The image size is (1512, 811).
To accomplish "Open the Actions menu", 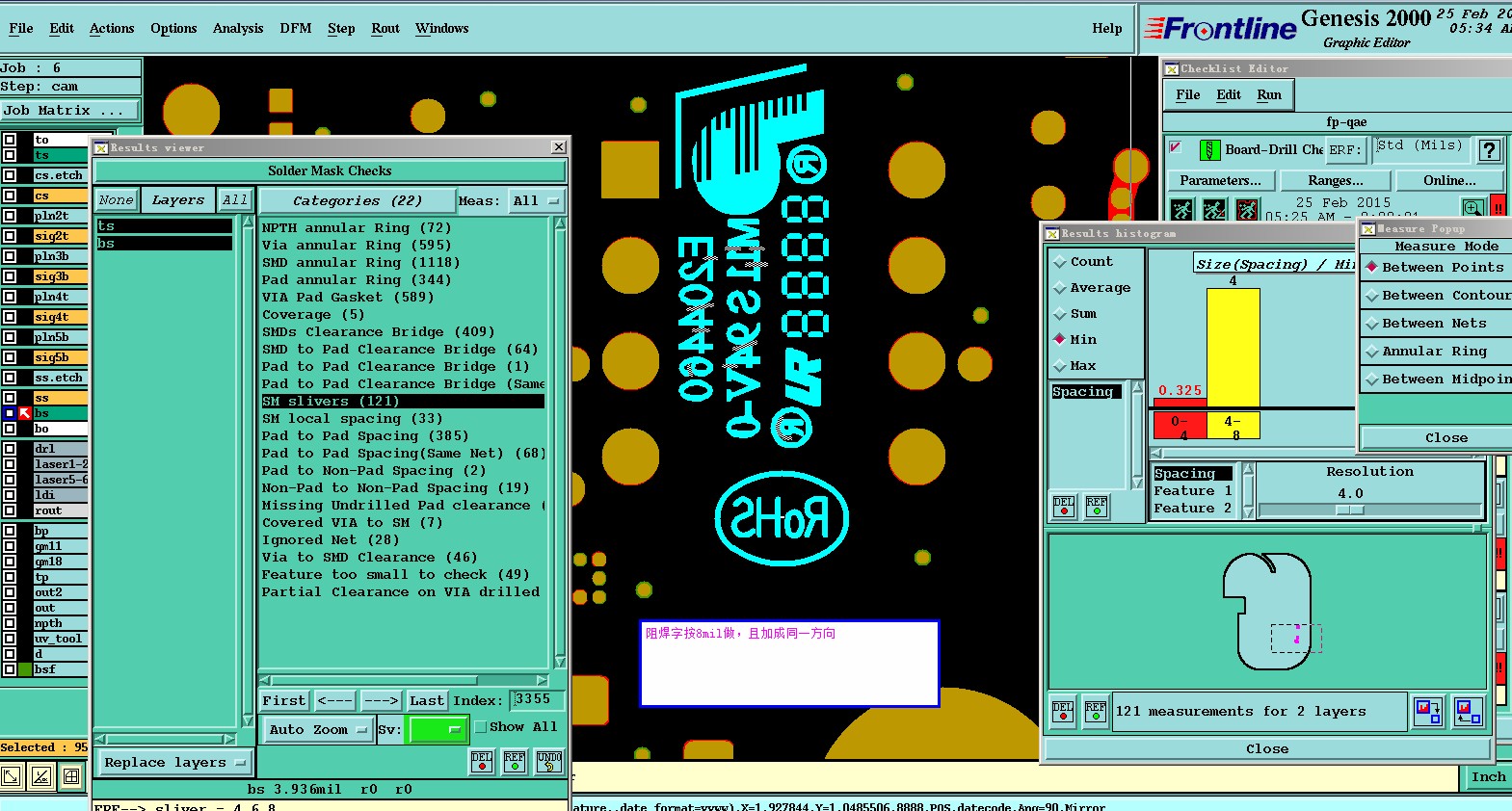I will (112, 29).
